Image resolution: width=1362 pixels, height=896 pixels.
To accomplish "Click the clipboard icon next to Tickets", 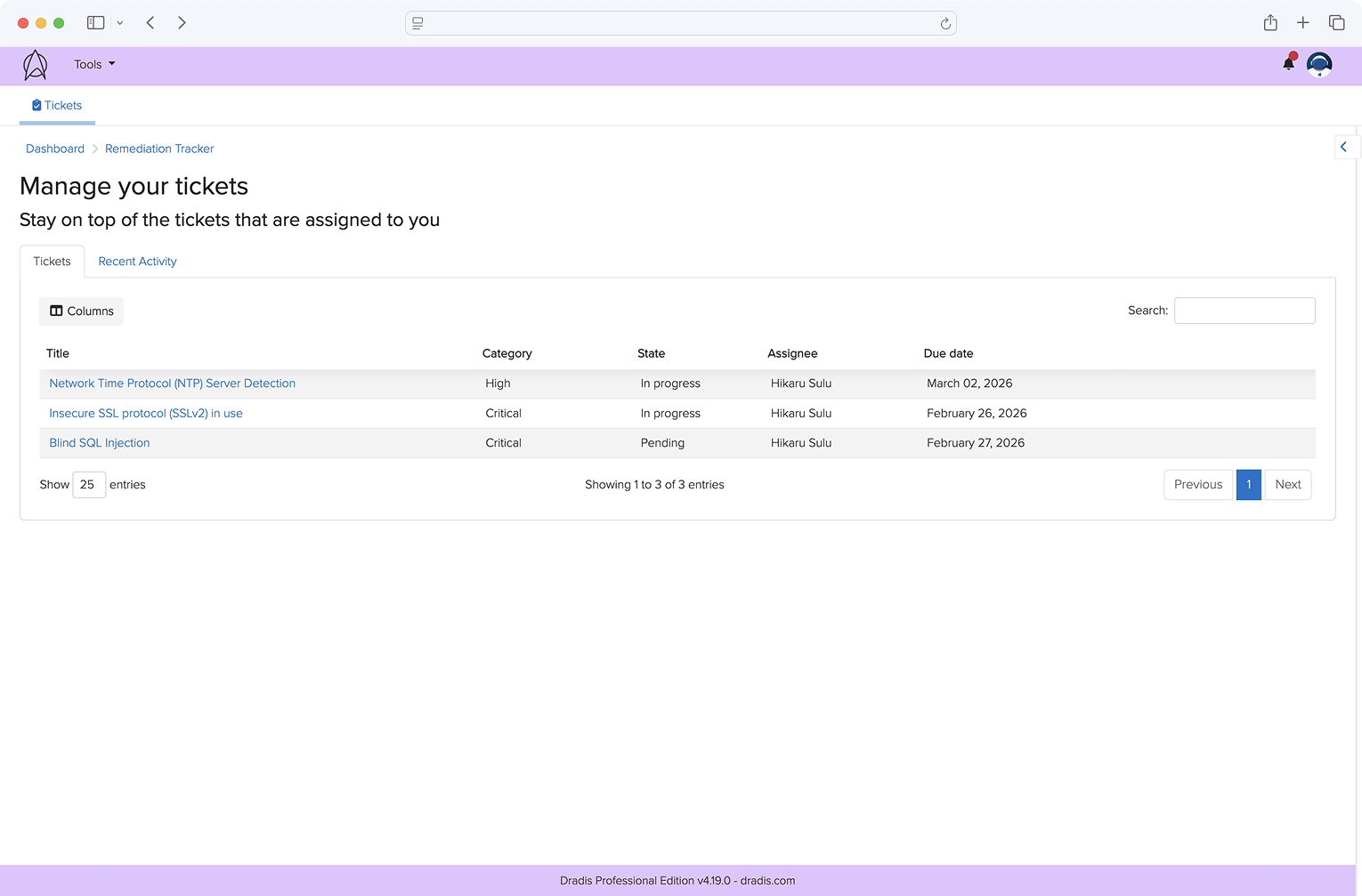I will tap(36, 105).
